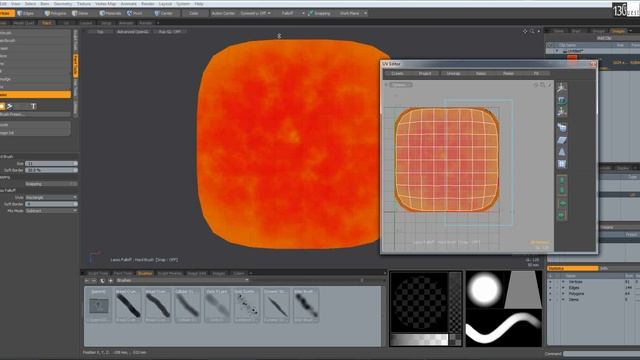The image size is (640, 360).
Task: Select the parent folder thumbnail in Brushes
Action: (99, 305)
